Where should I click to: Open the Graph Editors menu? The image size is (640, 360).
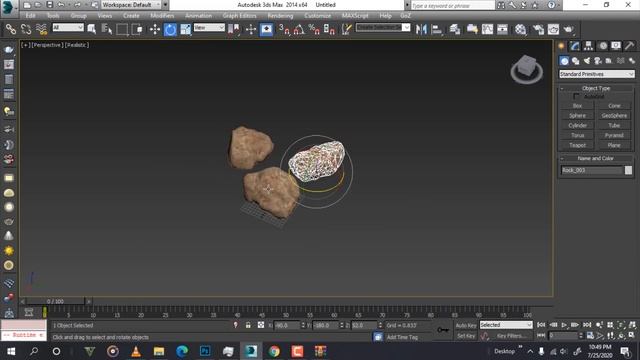click(x=240, y=16)
